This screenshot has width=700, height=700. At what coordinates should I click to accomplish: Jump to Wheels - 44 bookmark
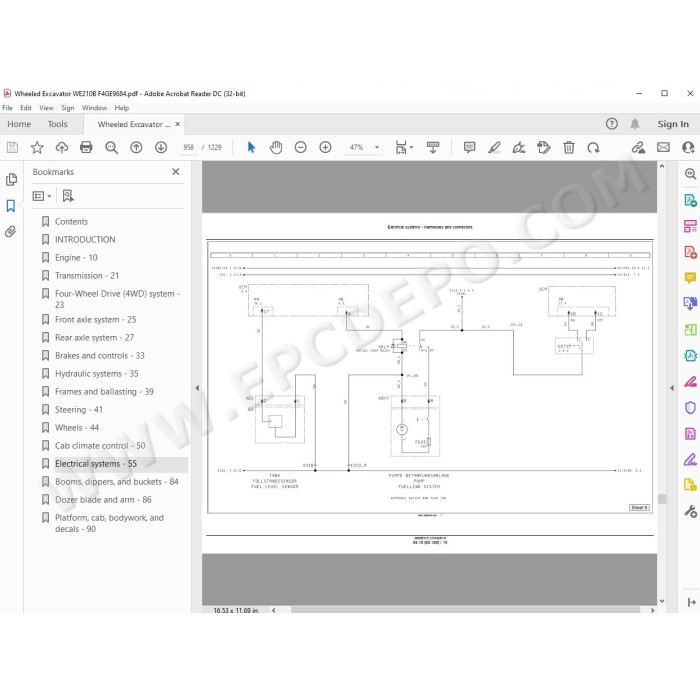point(77,428)
